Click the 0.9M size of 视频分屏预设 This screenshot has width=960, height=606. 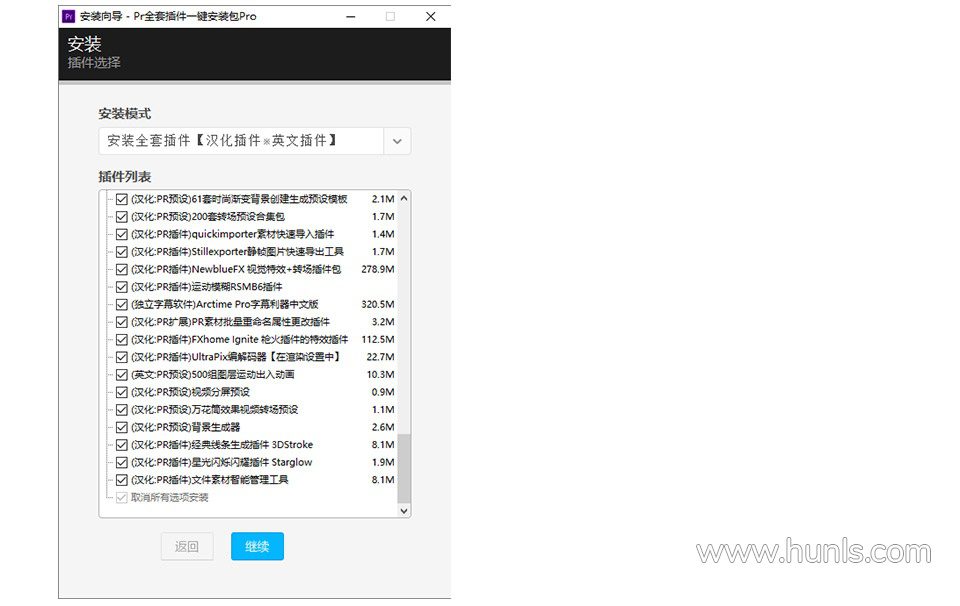pos(383,392)
